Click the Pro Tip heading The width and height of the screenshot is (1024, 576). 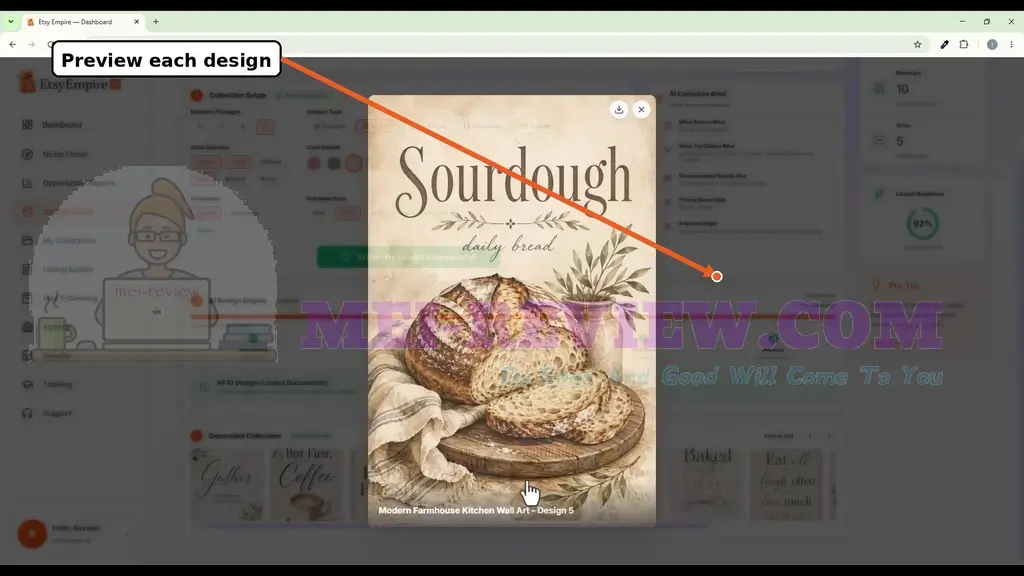point(903,285)
